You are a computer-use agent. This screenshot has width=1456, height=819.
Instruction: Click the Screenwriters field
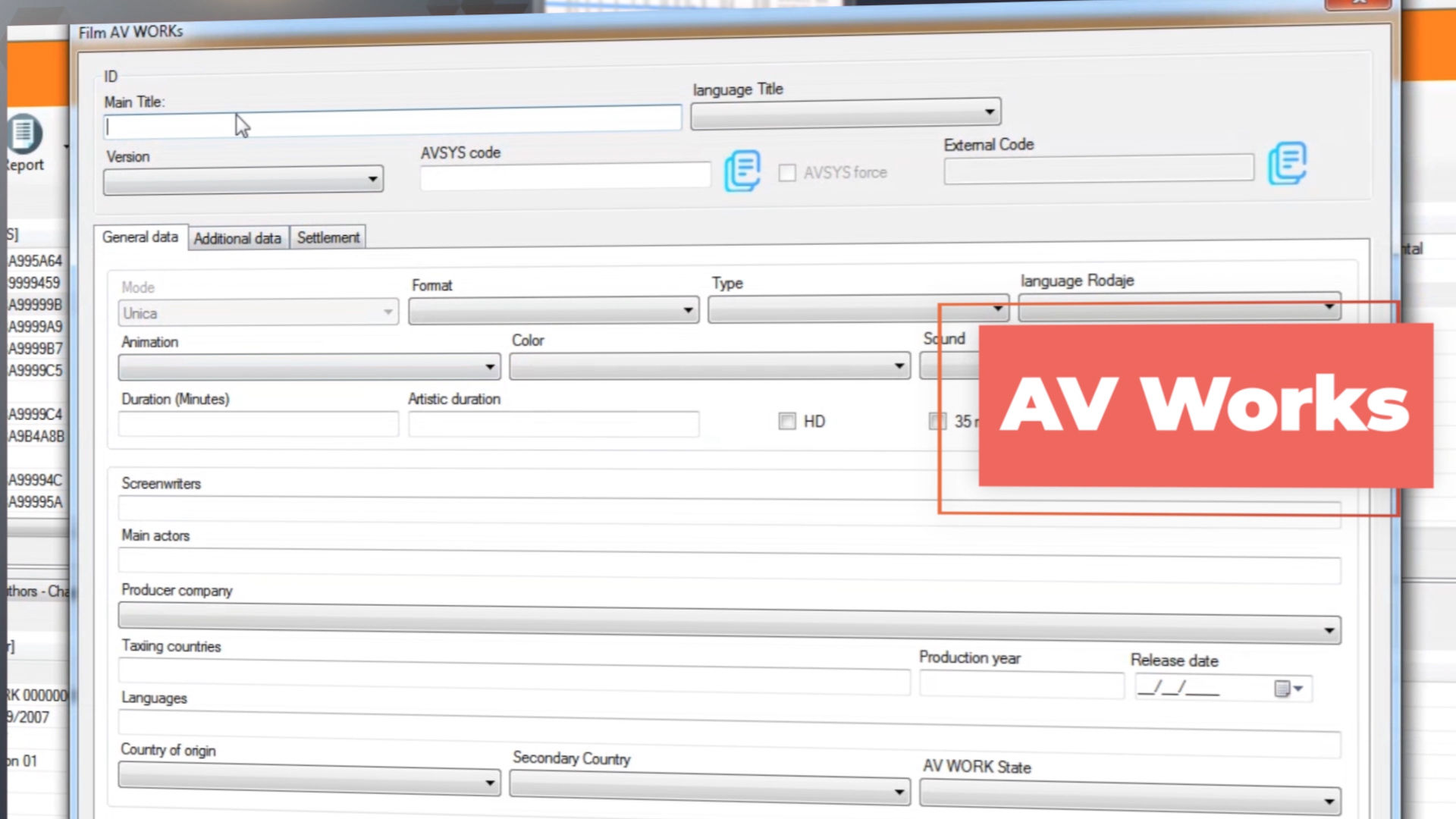(730, 510)
